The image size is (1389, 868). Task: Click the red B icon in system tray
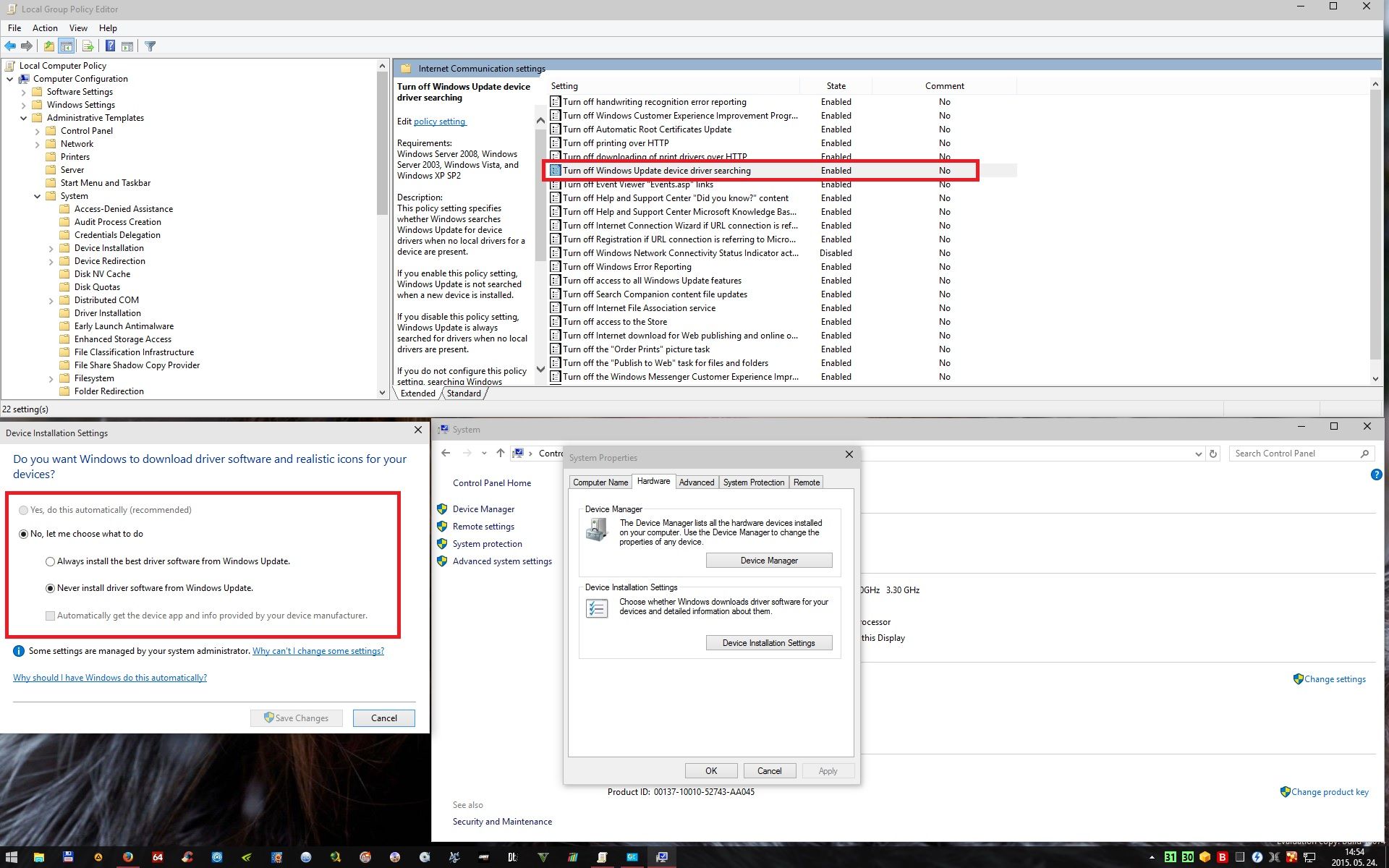1222,857
